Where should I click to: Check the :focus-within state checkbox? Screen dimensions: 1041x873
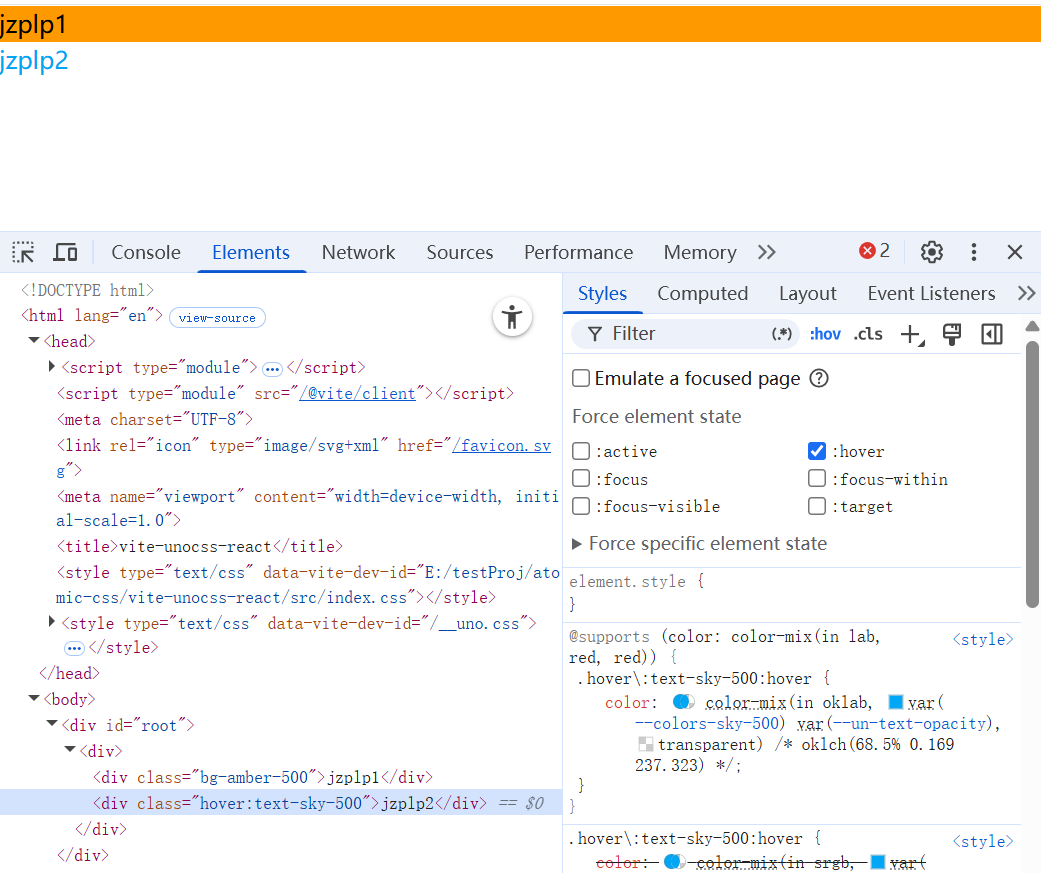tap(817, 479)
